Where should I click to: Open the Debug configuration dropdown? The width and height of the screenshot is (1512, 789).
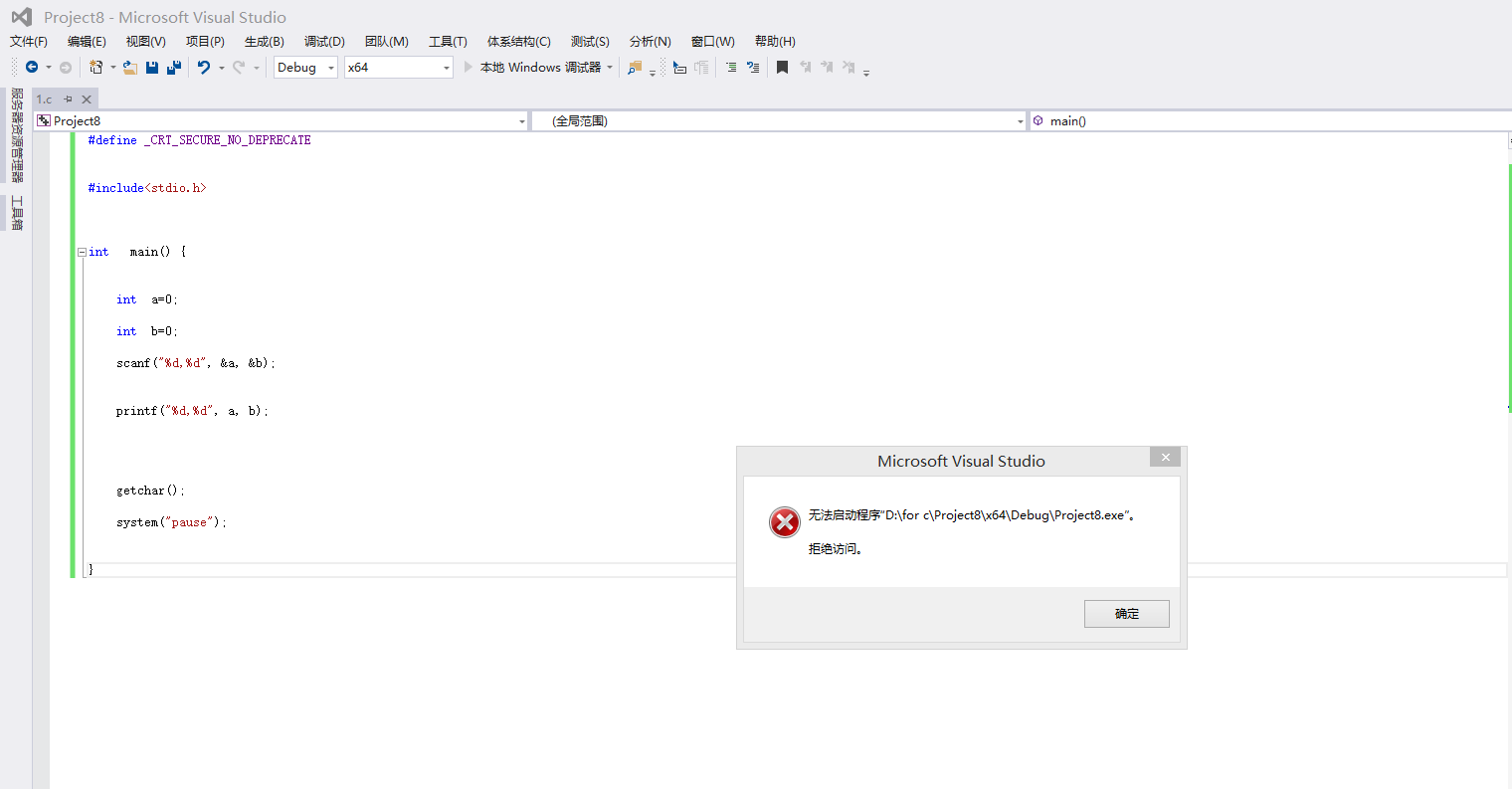306,68
